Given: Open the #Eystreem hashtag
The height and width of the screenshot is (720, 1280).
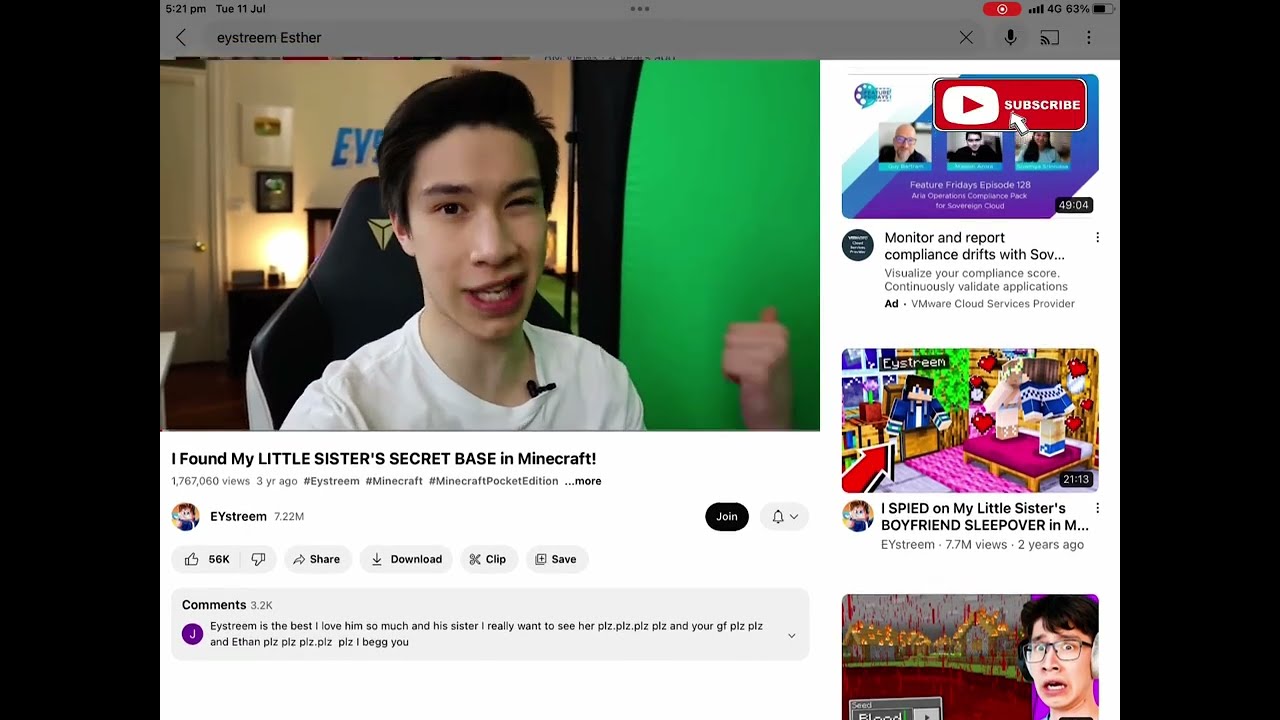Looking at the screenshot, I should [331, 481].
